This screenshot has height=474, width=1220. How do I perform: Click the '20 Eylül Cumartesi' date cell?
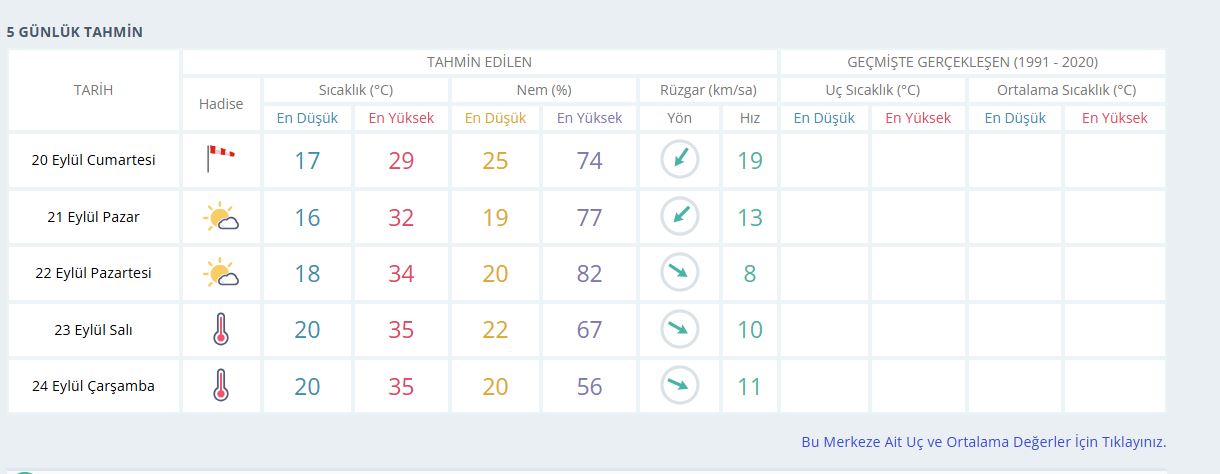(x=94, y=160)
